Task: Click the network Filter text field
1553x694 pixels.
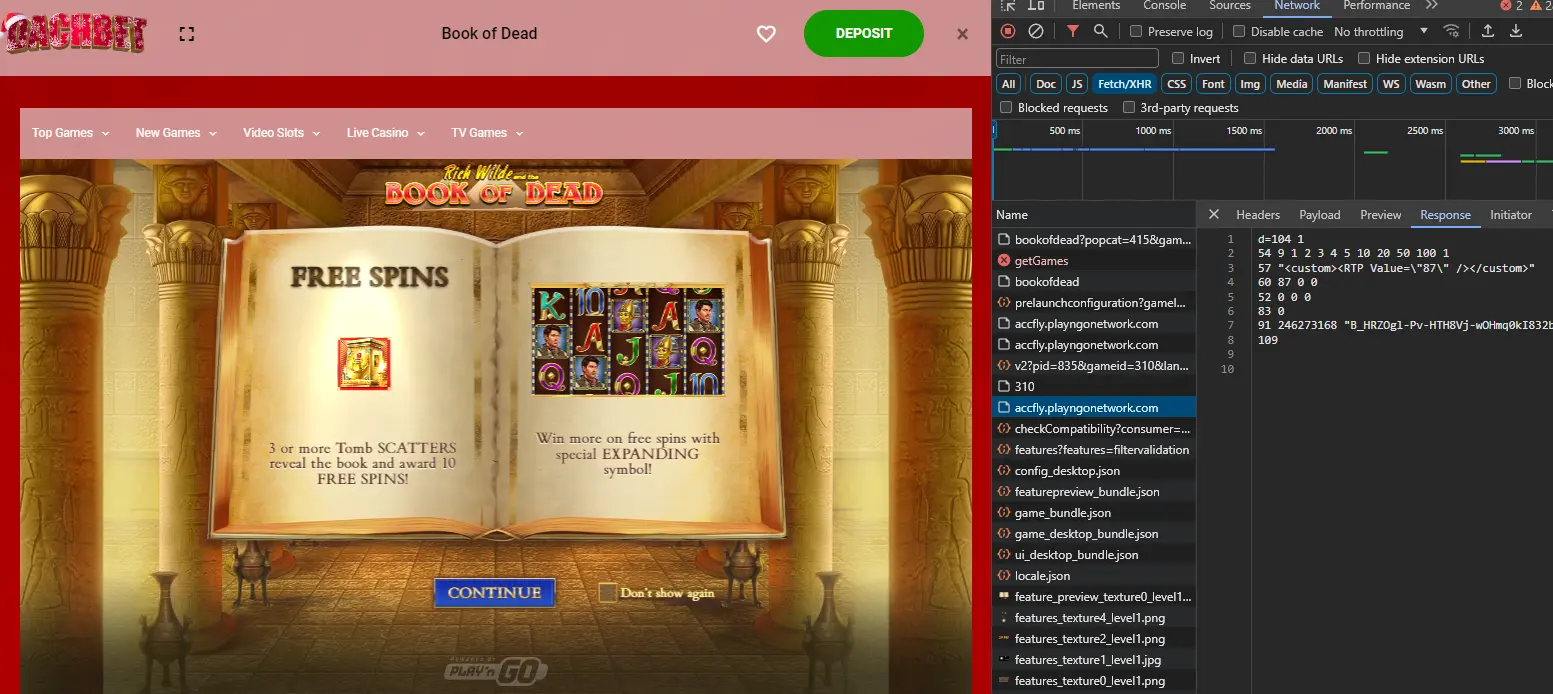Action: coord(1077,59)
